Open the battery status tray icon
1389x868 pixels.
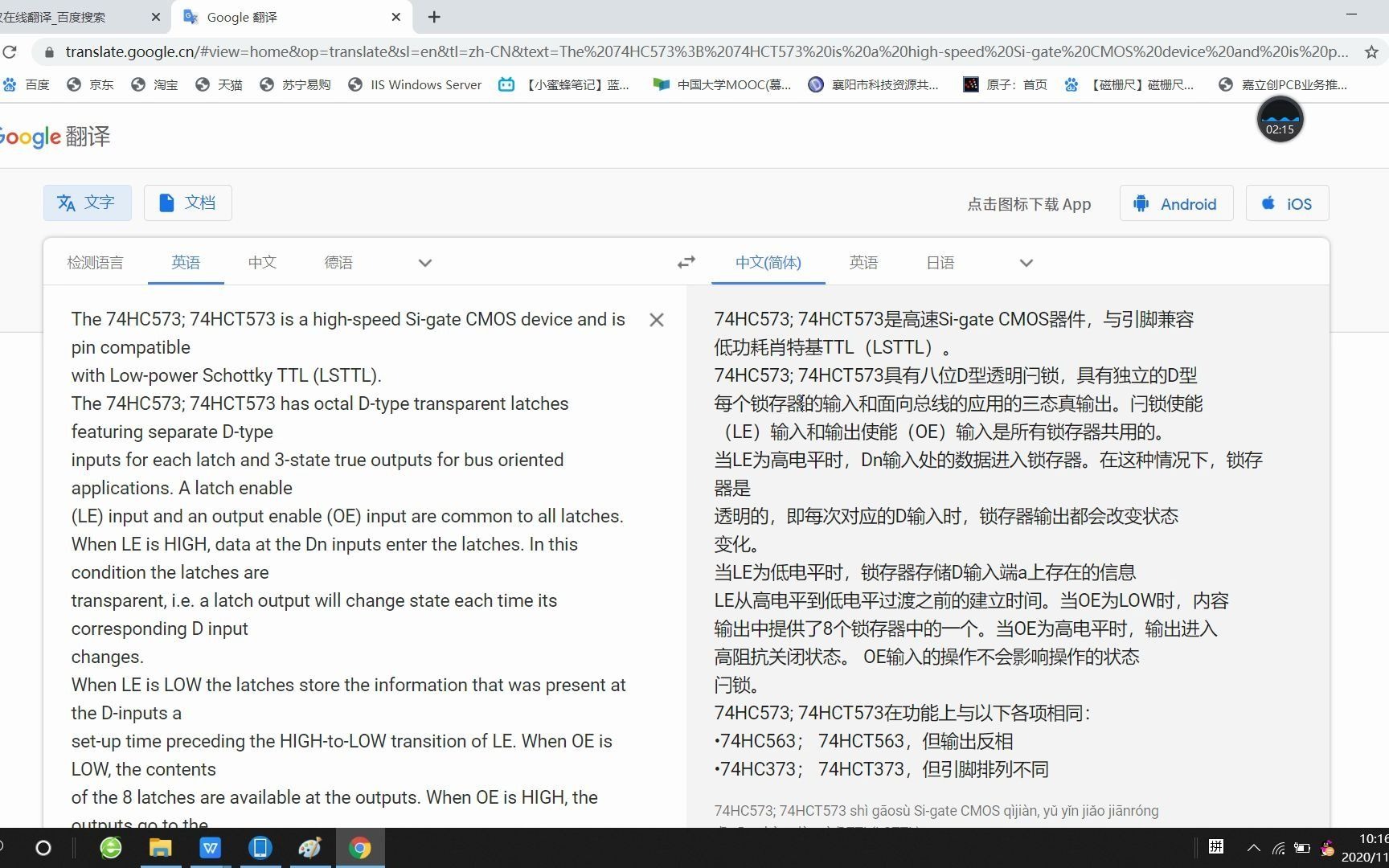1303,848
